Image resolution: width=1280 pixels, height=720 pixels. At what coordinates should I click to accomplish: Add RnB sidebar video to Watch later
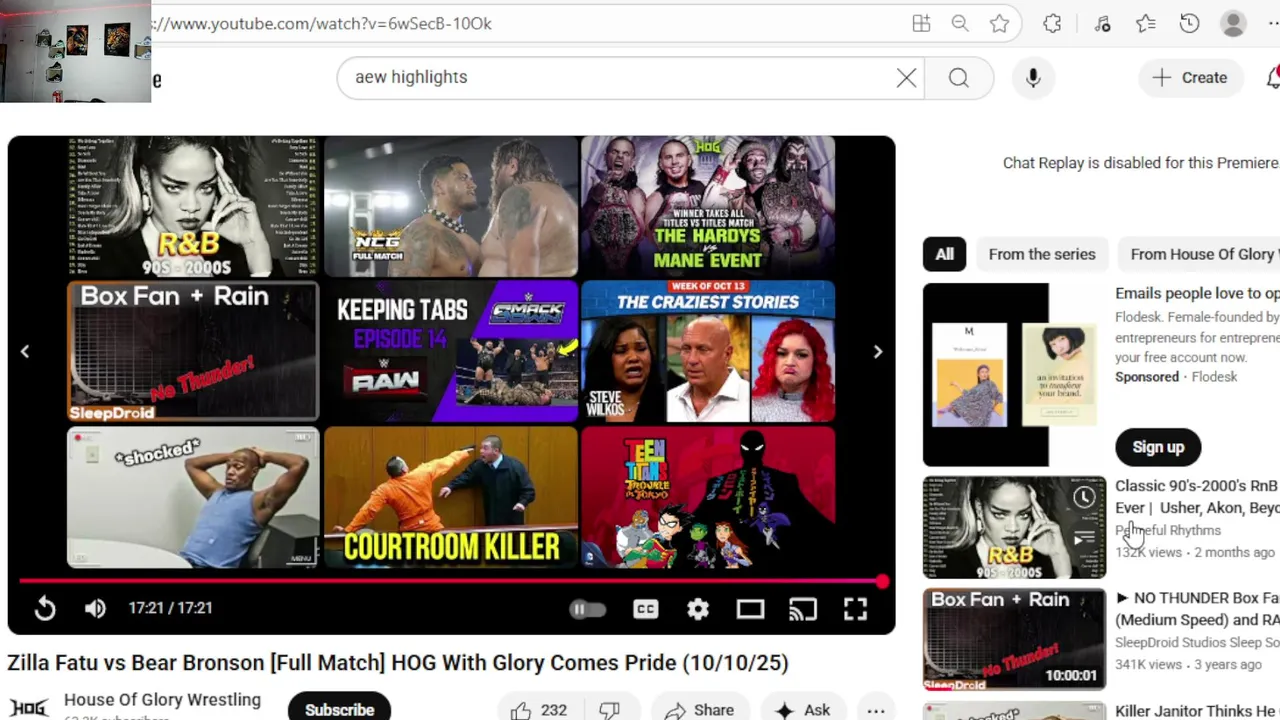[1084, 498]
